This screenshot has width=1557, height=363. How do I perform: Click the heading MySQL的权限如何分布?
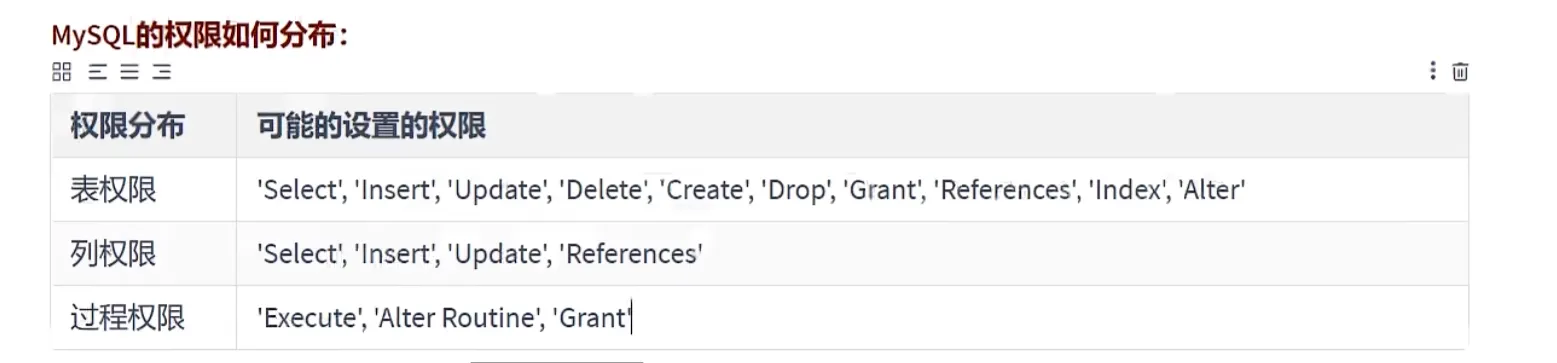(199, 36)
